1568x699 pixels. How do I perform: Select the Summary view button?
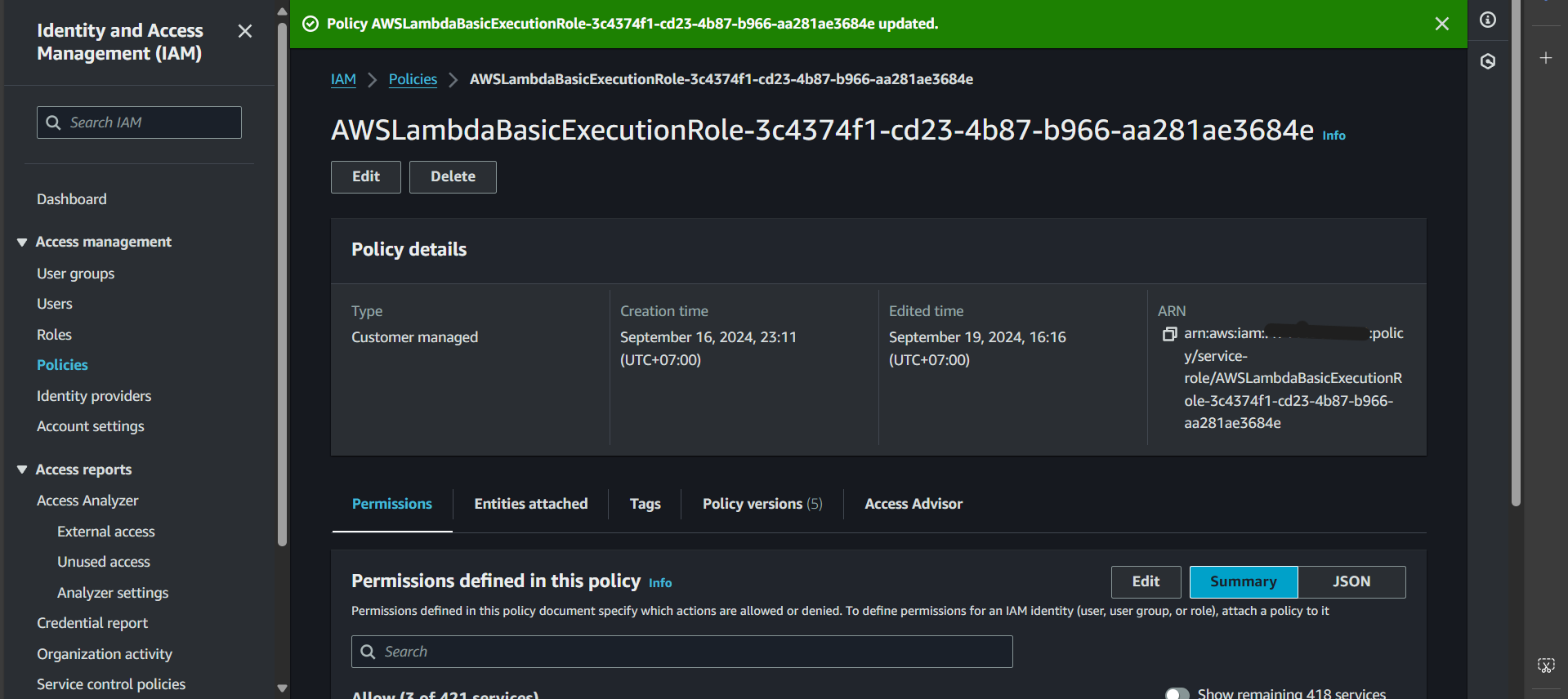pos(1244,581)
